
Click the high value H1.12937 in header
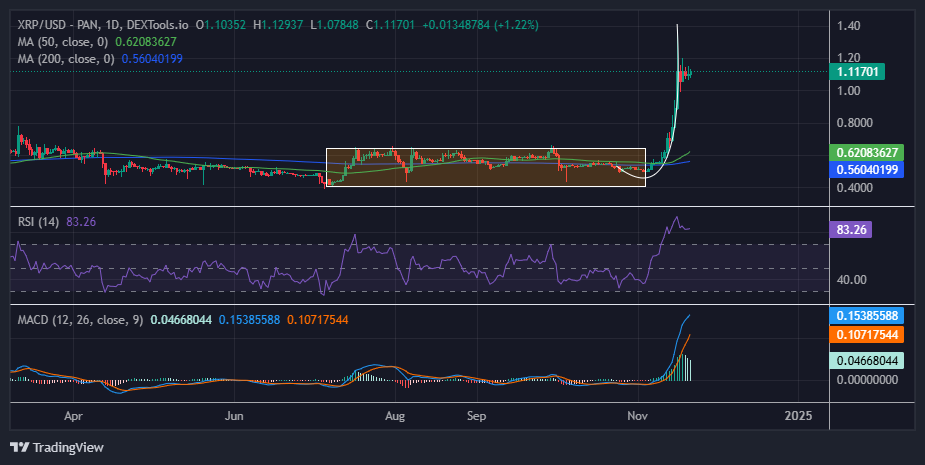(278, 25)
